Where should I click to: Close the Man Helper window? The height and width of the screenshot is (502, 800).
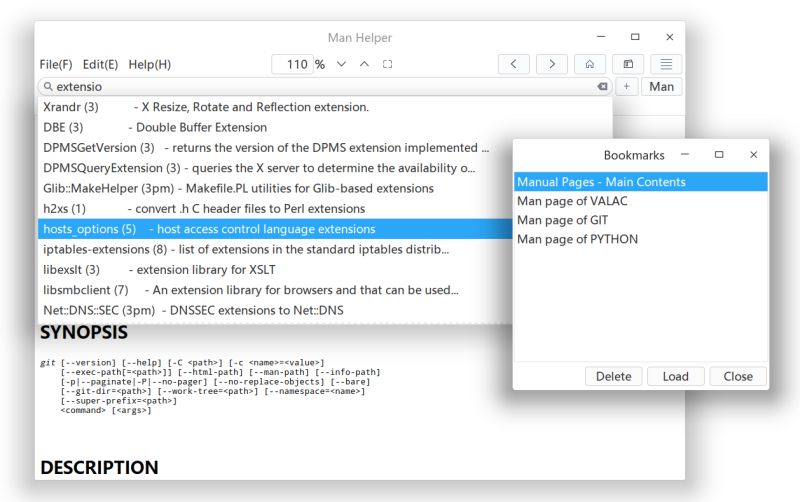(x=670, y=37)
